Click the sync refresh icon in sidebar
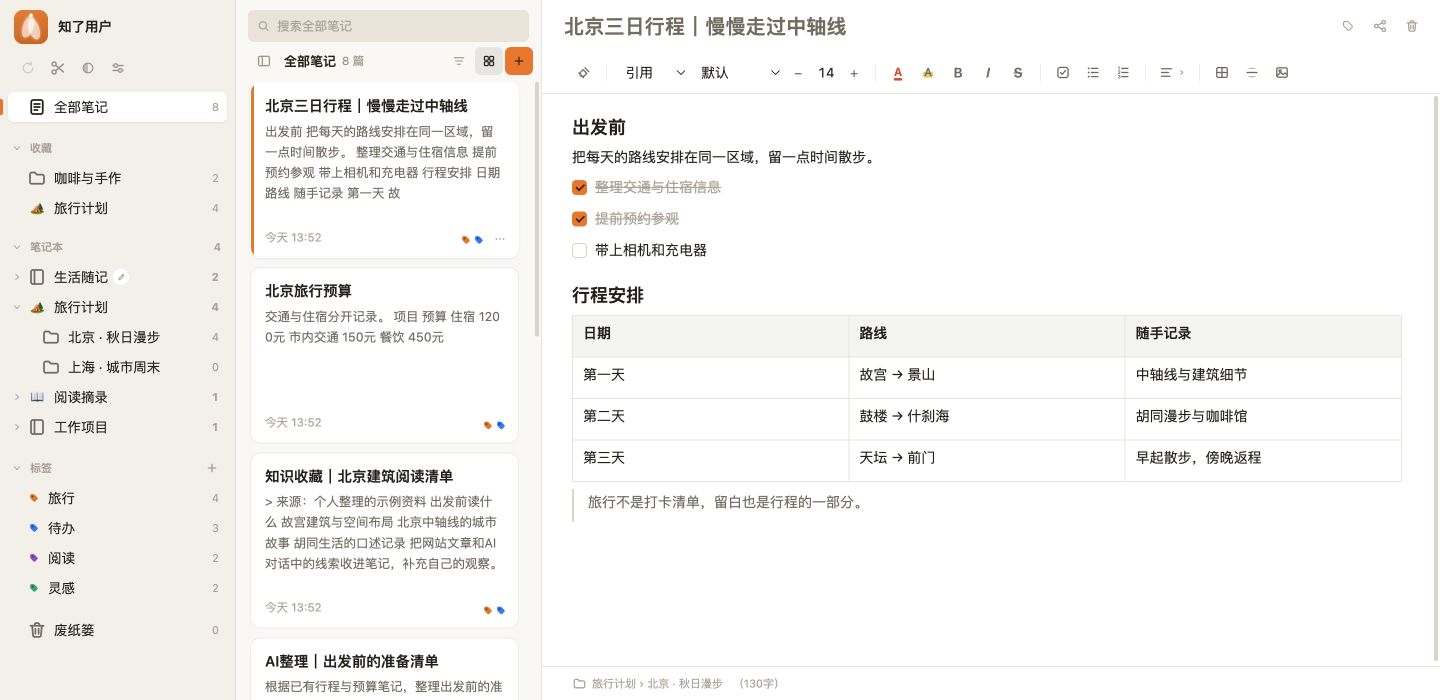Viewport: 1440px width, 700px height. [28, 68]
